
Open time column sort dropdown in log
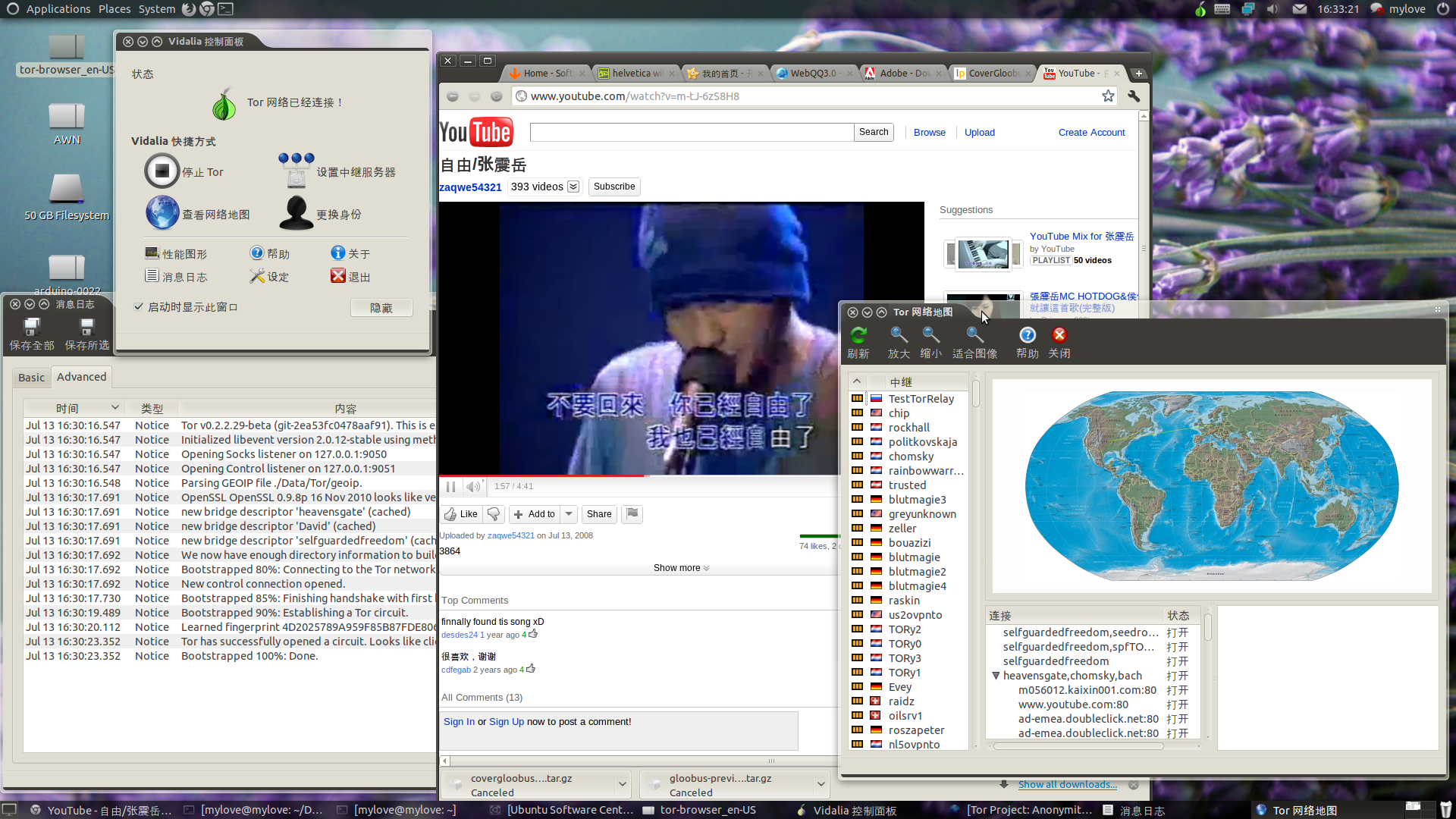115,407
